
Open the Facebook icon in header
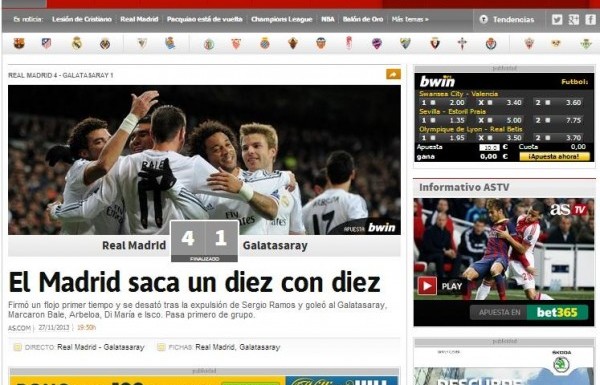590,19
